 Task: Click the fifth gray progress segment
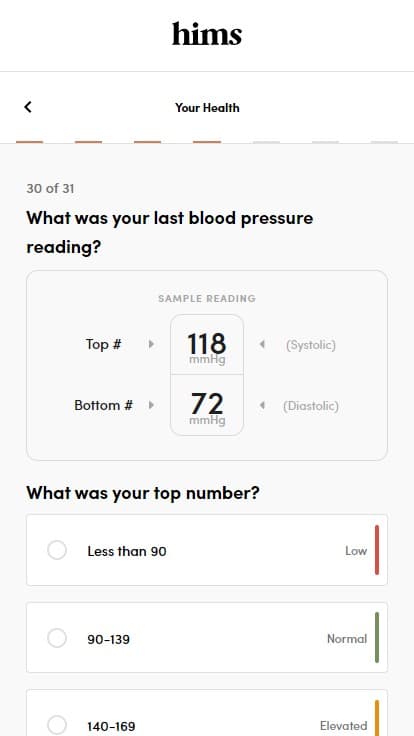pos(266,142)
